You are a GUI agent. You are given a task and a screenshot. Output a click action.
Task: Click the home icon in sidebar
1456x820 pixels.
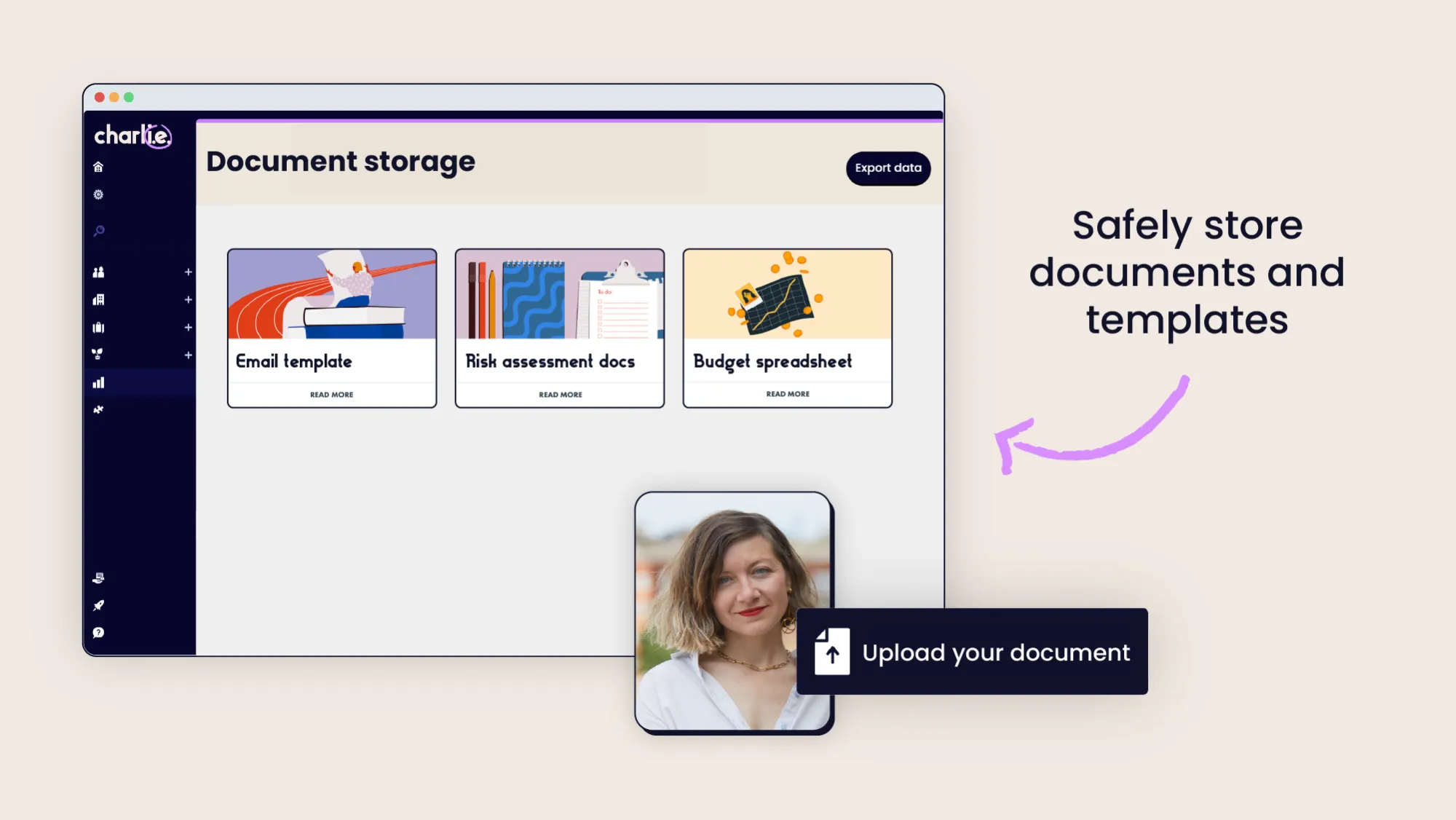click(99, 167)
